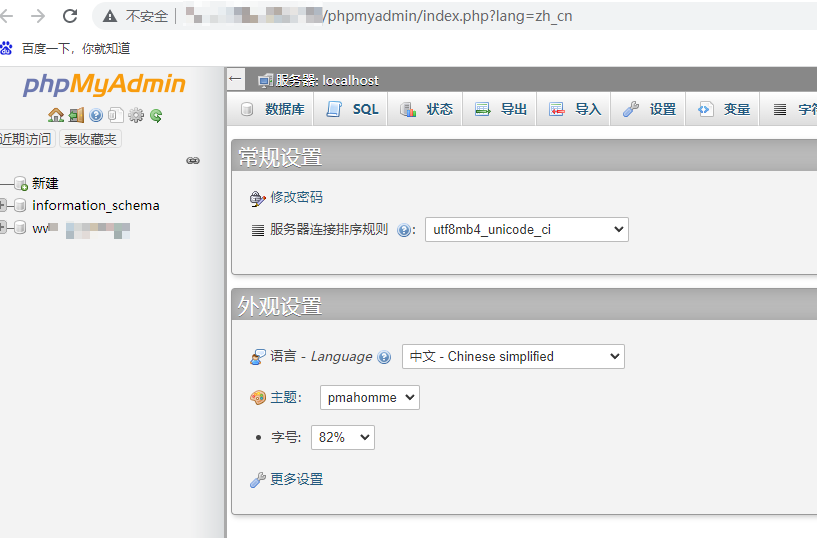
Task: Click the help icon beside collation setting
Action: point(403,230)
